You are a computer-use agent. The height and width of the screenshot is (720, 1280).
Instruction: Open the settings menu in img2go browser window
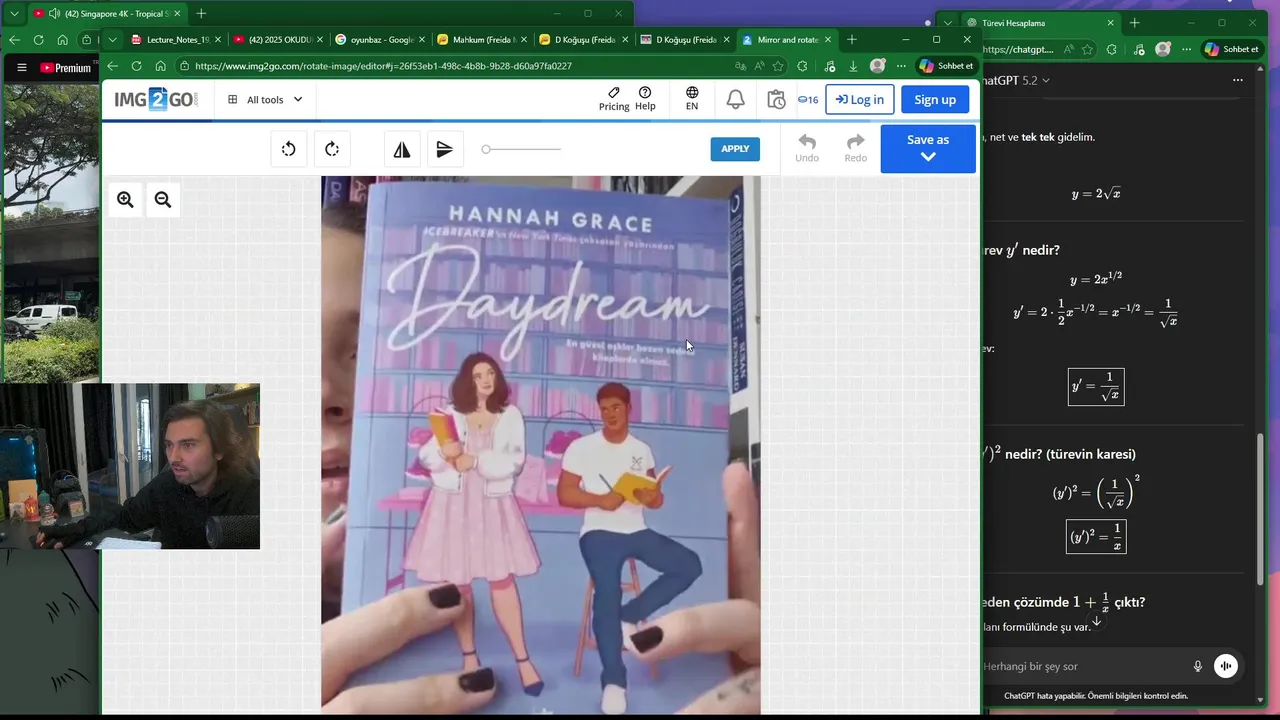click(900, 66)
